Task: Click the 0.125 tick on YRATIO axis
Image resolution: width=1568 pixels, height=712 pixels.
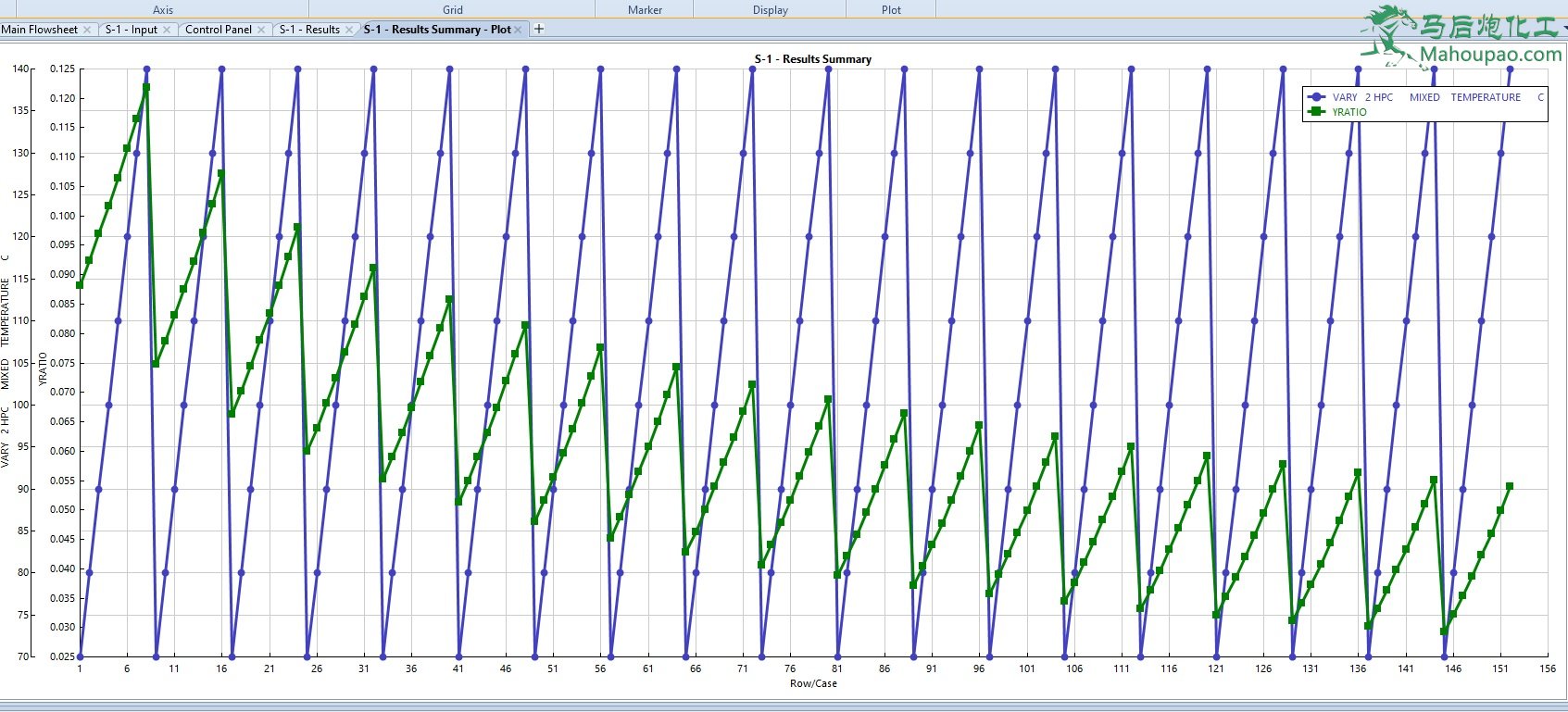Action: click(62, 69)
